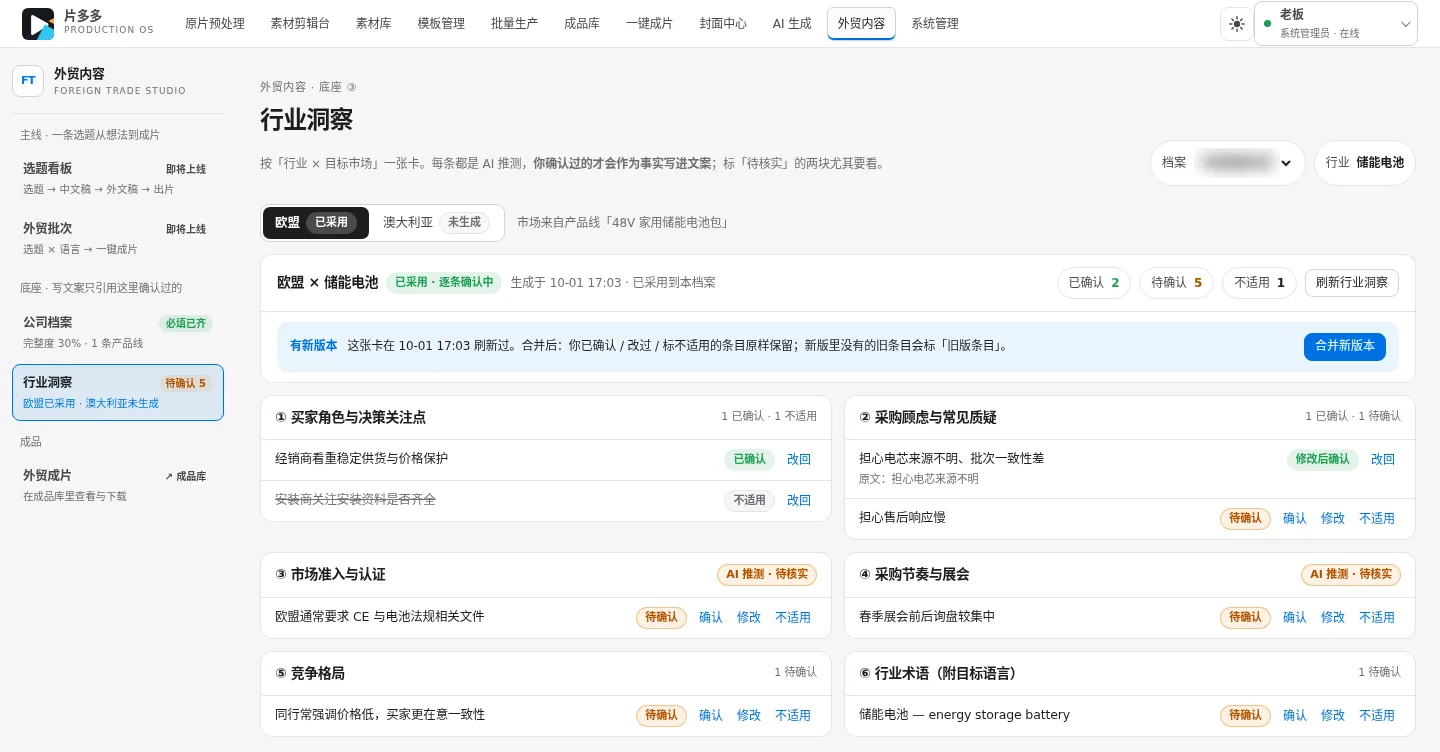Switch to the 澳大利亚 未生成 market tab
1440x752 pixels.
(436, 223)
